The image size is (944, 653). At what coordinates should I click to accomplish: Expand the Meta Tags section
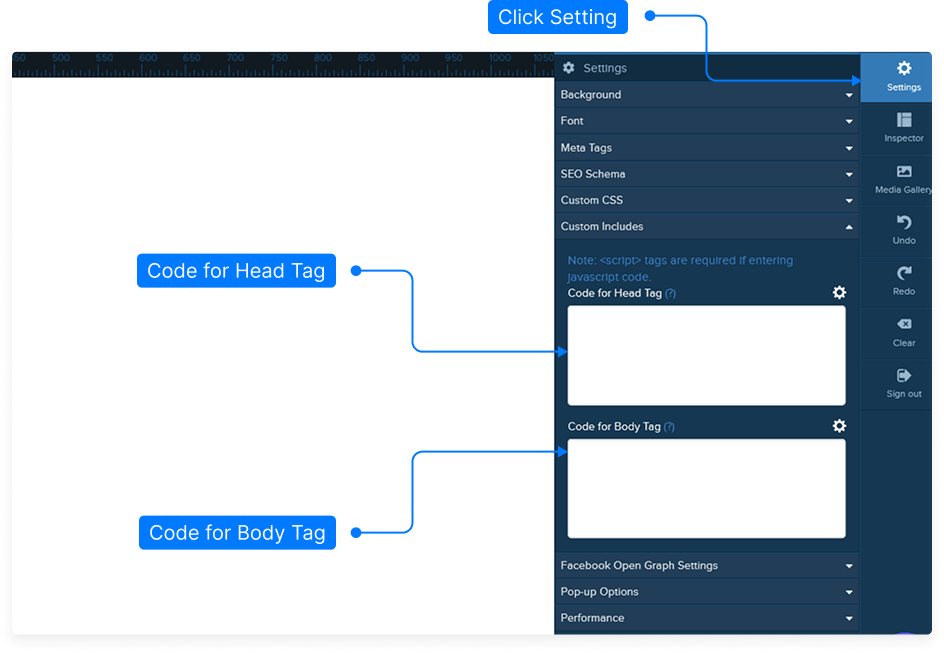point(706,148)
